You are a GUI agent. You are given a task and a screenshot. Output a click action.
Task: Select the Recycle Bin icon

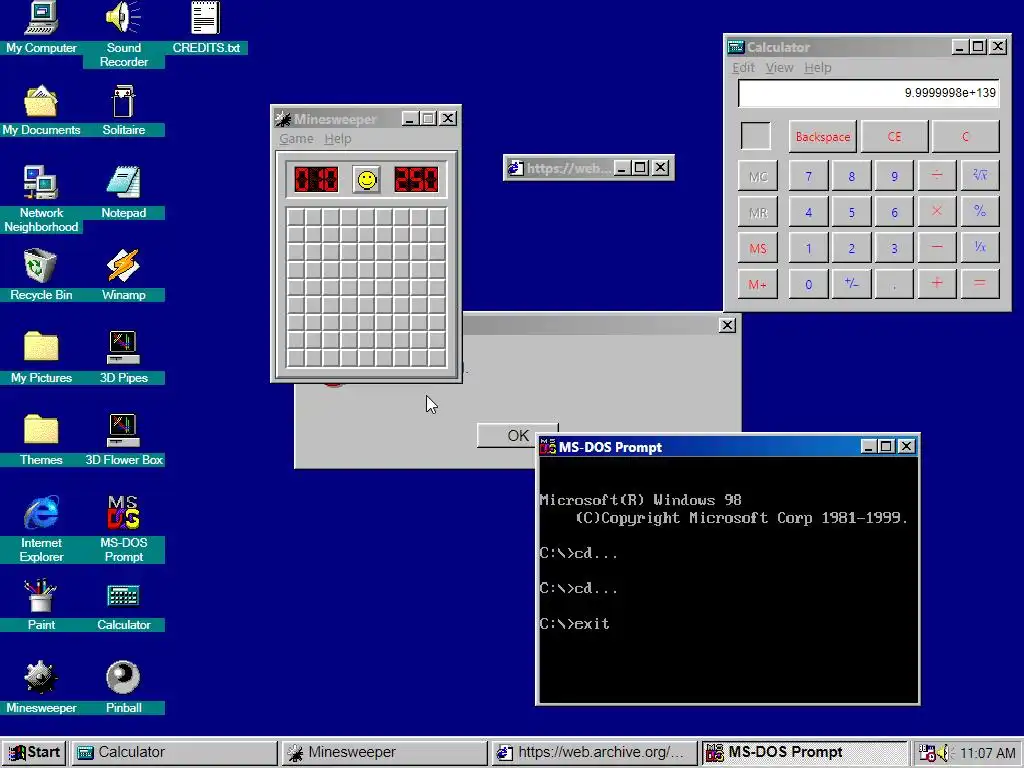[x=41, y=274]
